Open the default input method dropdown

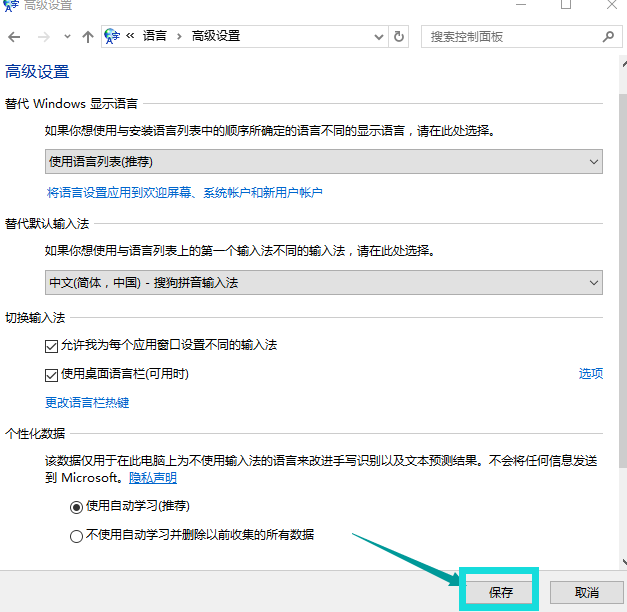click(x=323, y=283)
